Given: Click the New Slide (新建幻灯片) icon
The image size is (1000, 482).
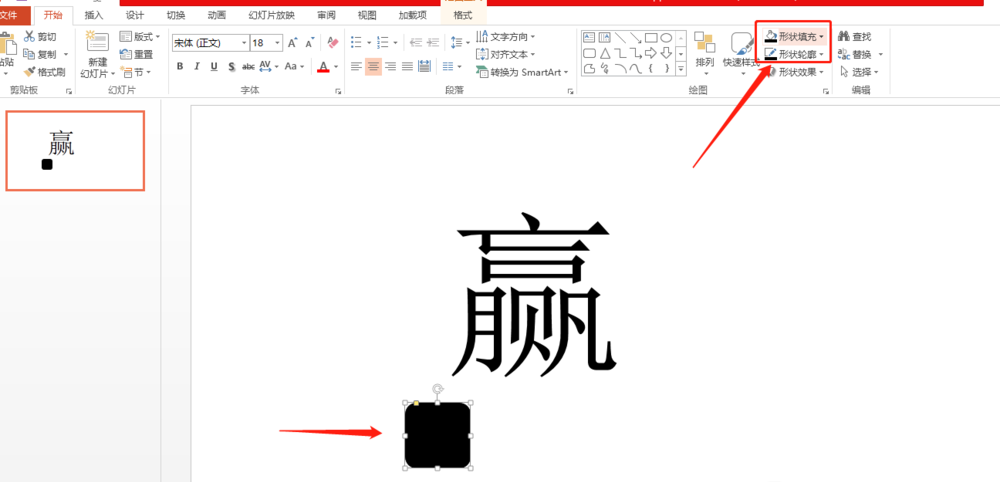Looking at the screenshot, I should [98, 43].
